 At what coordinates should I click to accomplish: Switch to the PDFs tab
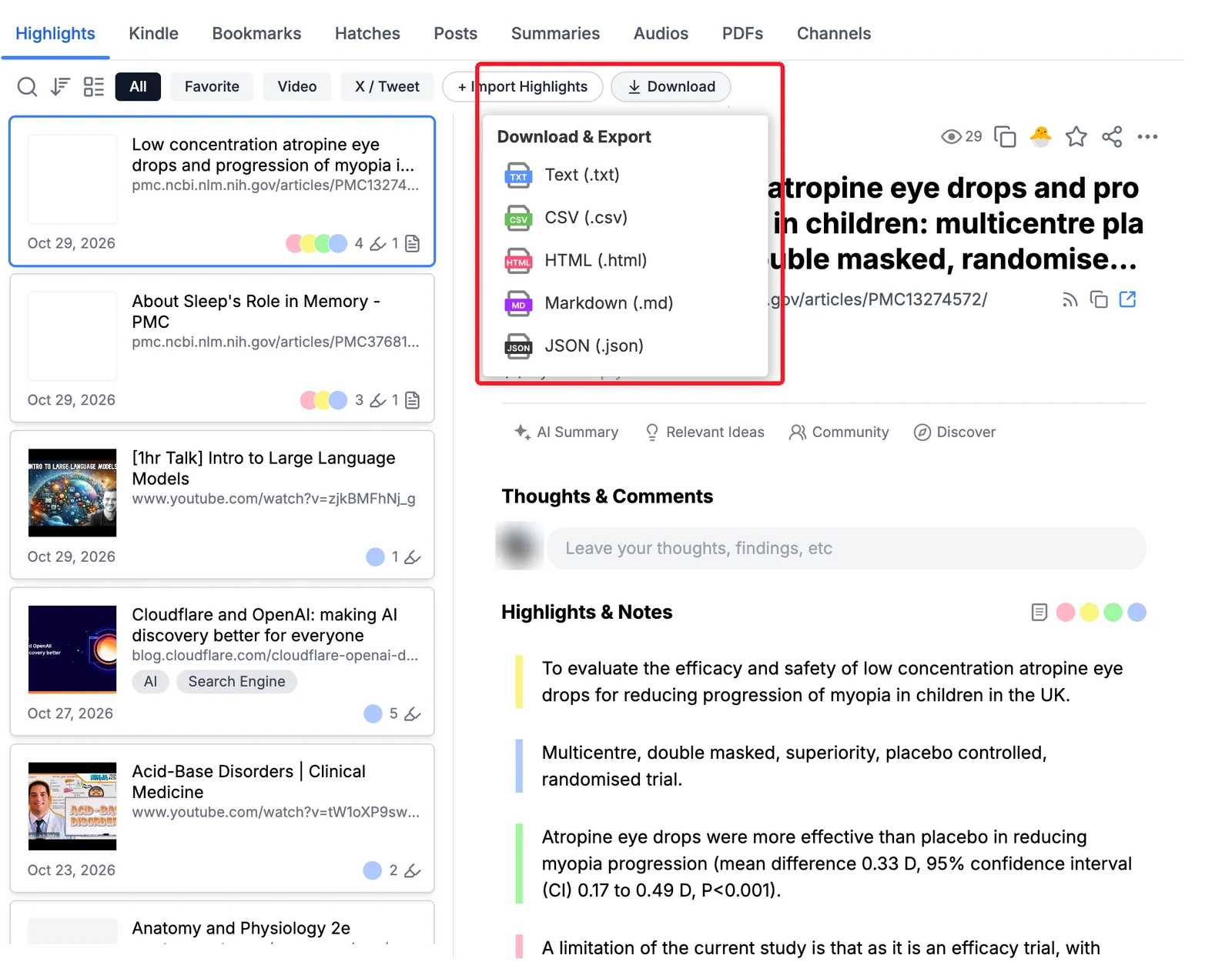(x=742, y=34)
